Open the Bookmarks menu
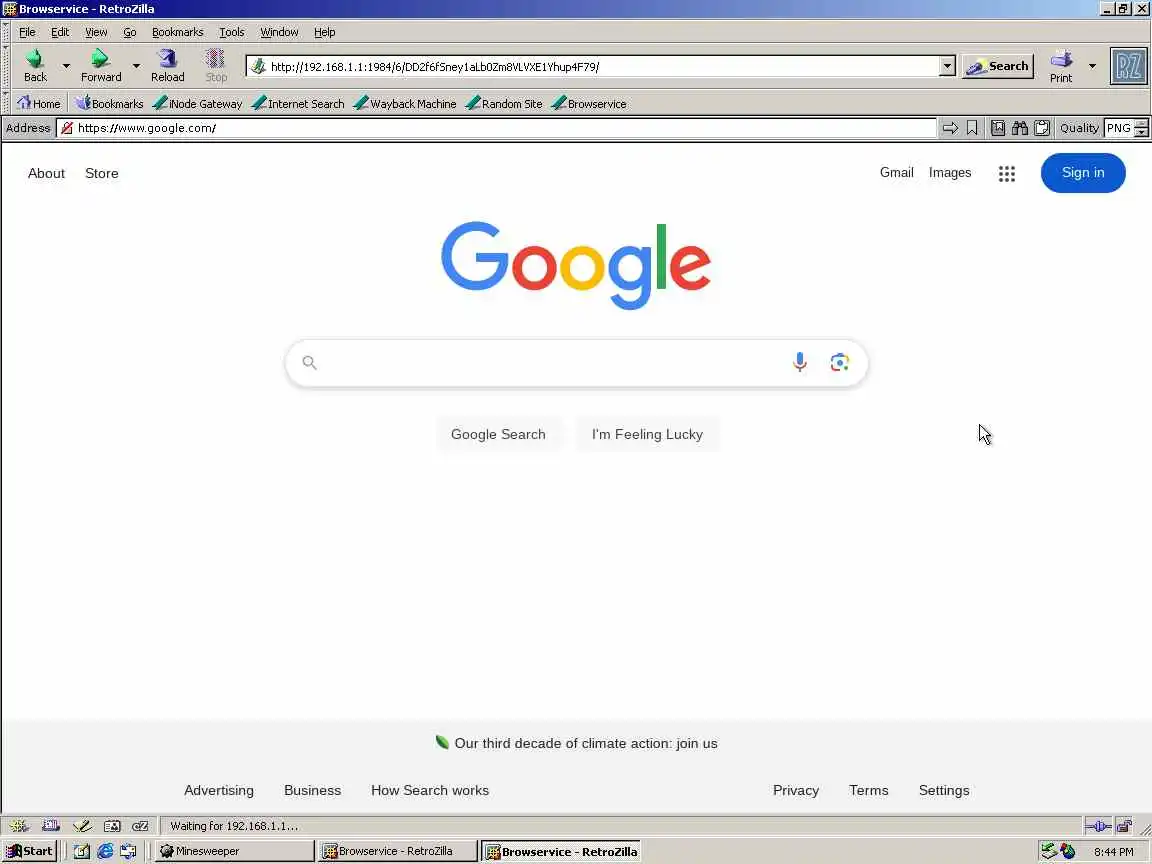The width and height of the screenshot is (1152, 864). click(x=177, y=32)
